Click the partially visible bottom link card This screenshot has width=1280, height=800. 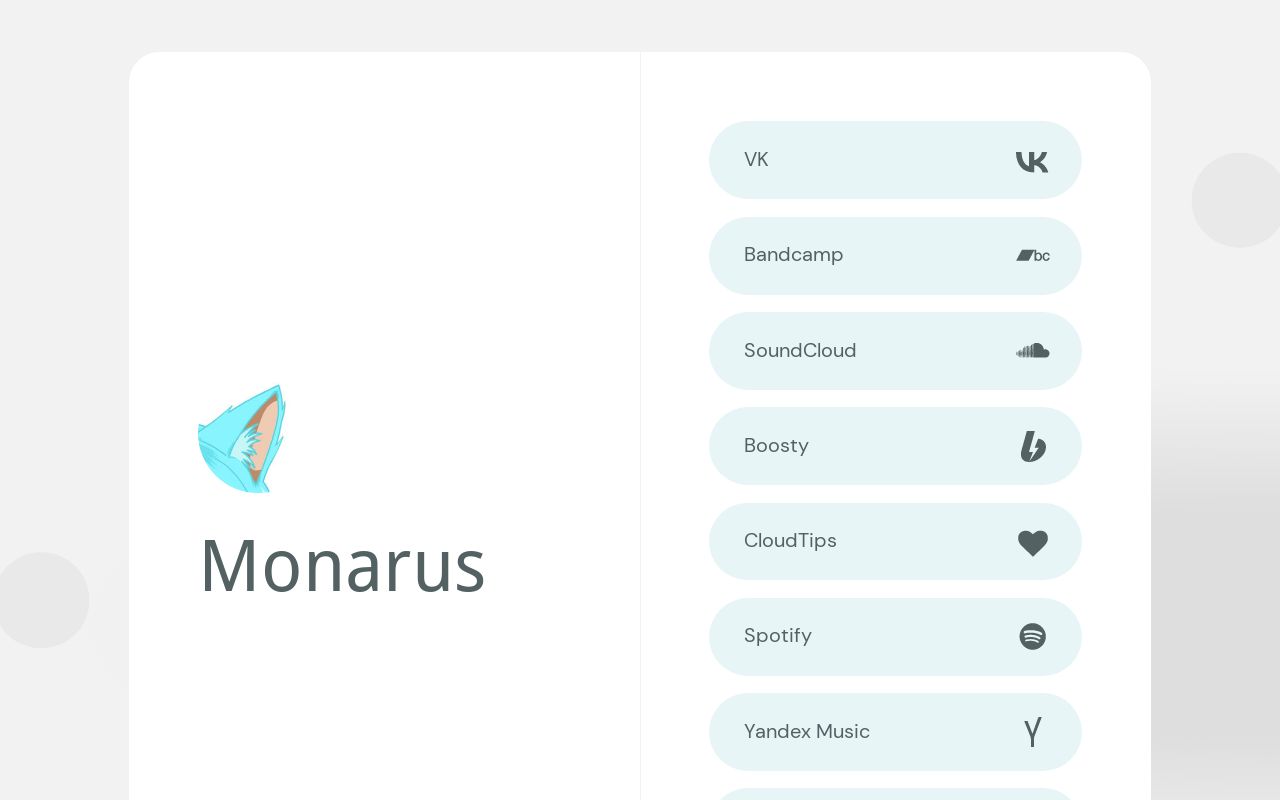(x=895, y=795)
